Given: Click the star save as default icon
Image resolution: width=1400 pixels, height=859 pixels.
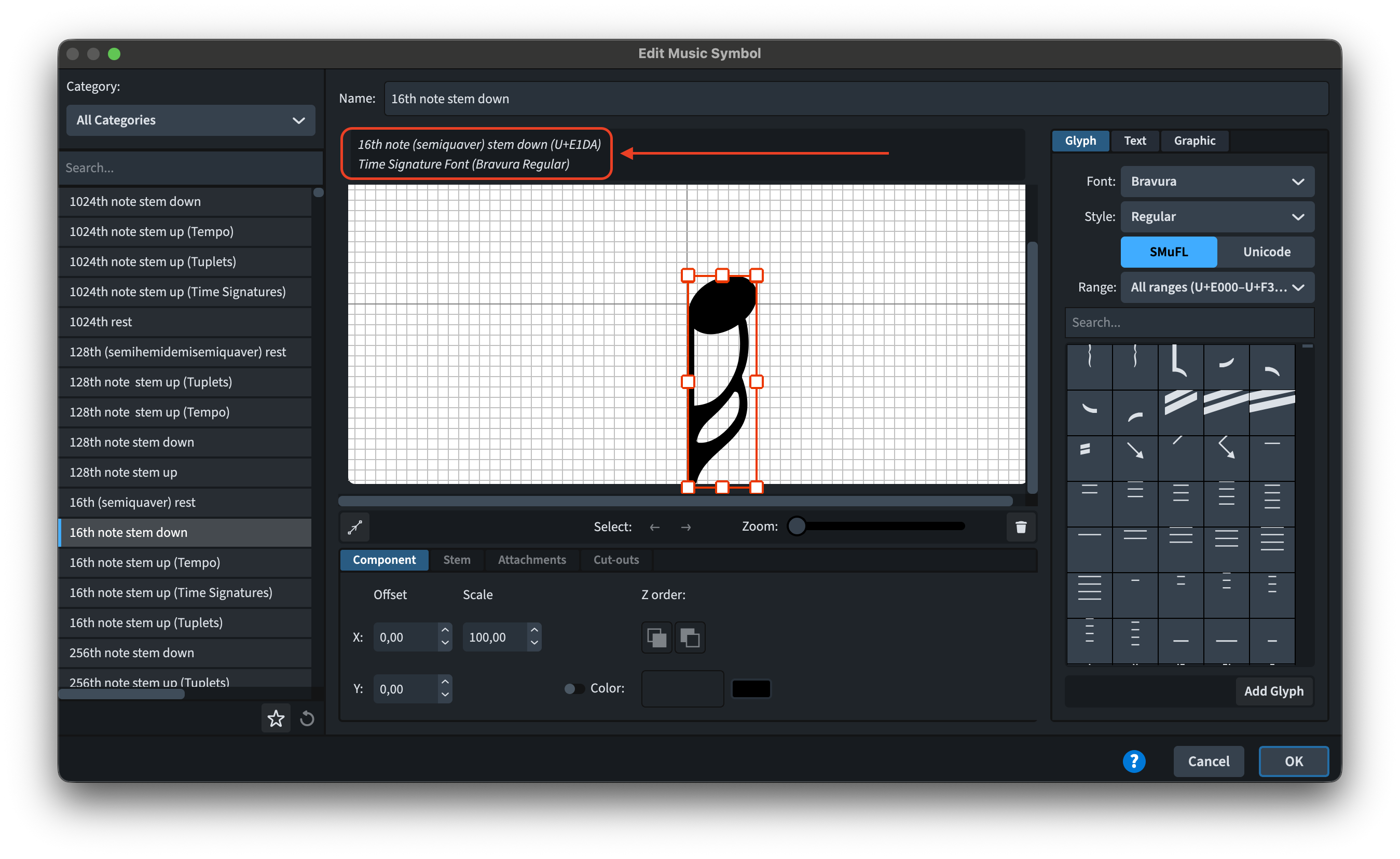Looking at the screenshot, I should coord(276,718).
